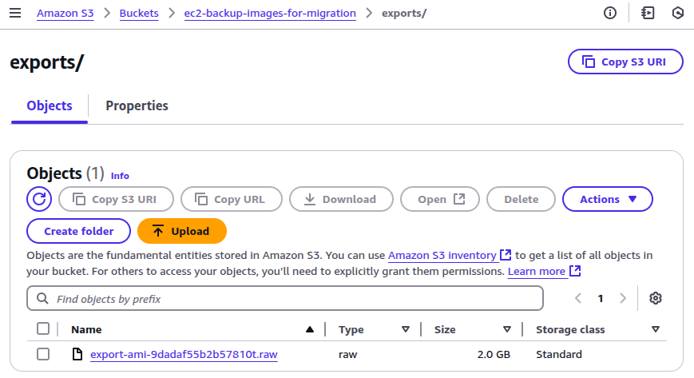Click the 2.0 GB size cell
Screen dimensions: 694x378
tap(494, 354)
